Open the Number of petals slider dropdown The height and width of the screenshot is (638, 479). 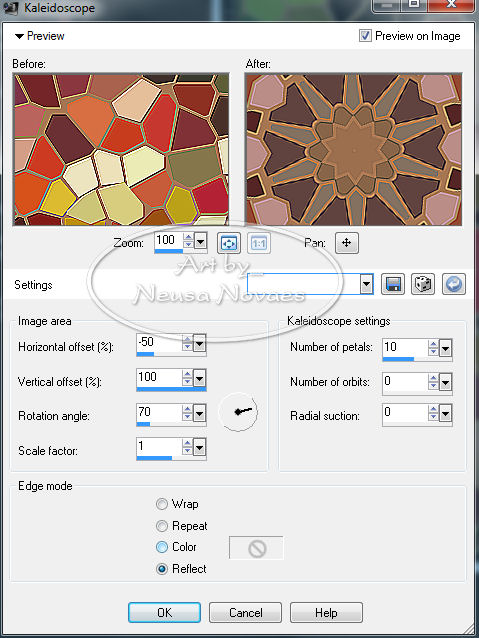[446, 348]
